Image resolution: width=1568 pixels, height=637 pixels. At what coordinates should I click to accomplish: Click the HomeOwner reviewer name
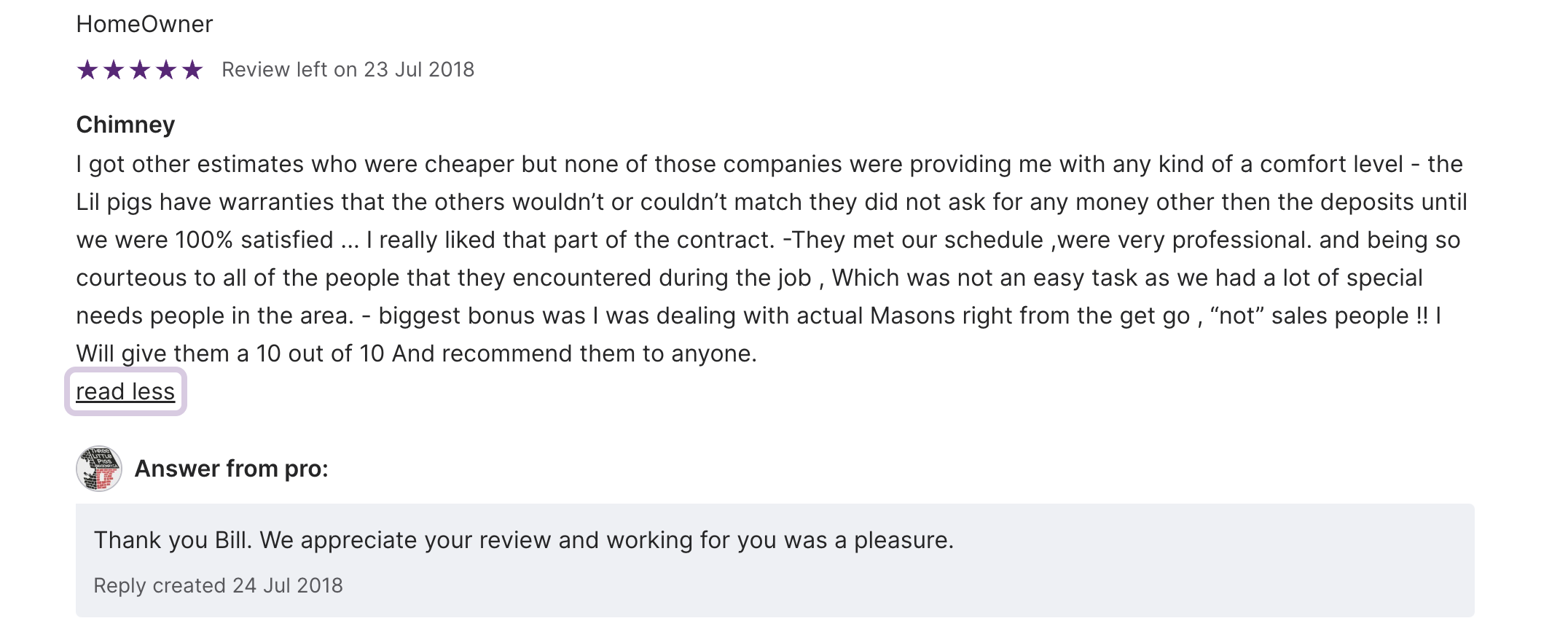[x=144, y=24]
